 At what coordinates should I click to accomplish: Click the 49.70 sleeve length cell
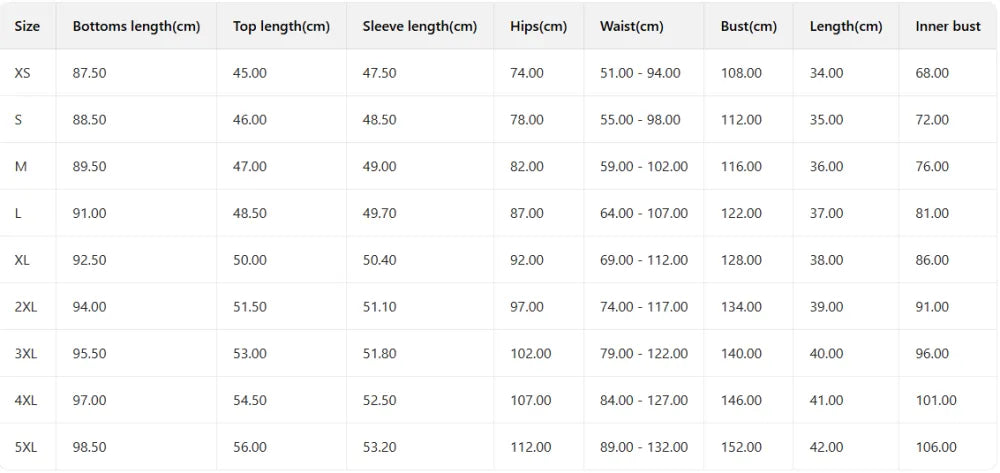(x=379, y=214)
